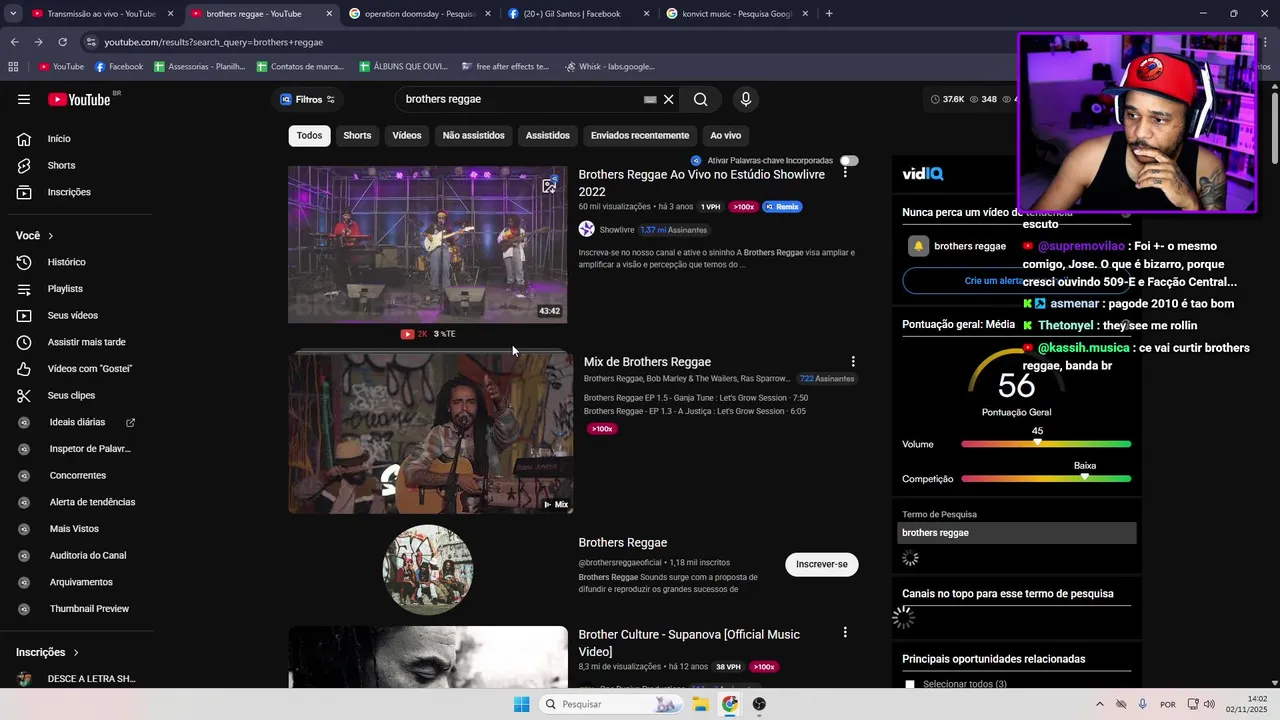This screenshot has width=1280, height=720.
Task: Toggle Ativar Palavras-chave Incorporadas switch
Action: tap(849, 161)
